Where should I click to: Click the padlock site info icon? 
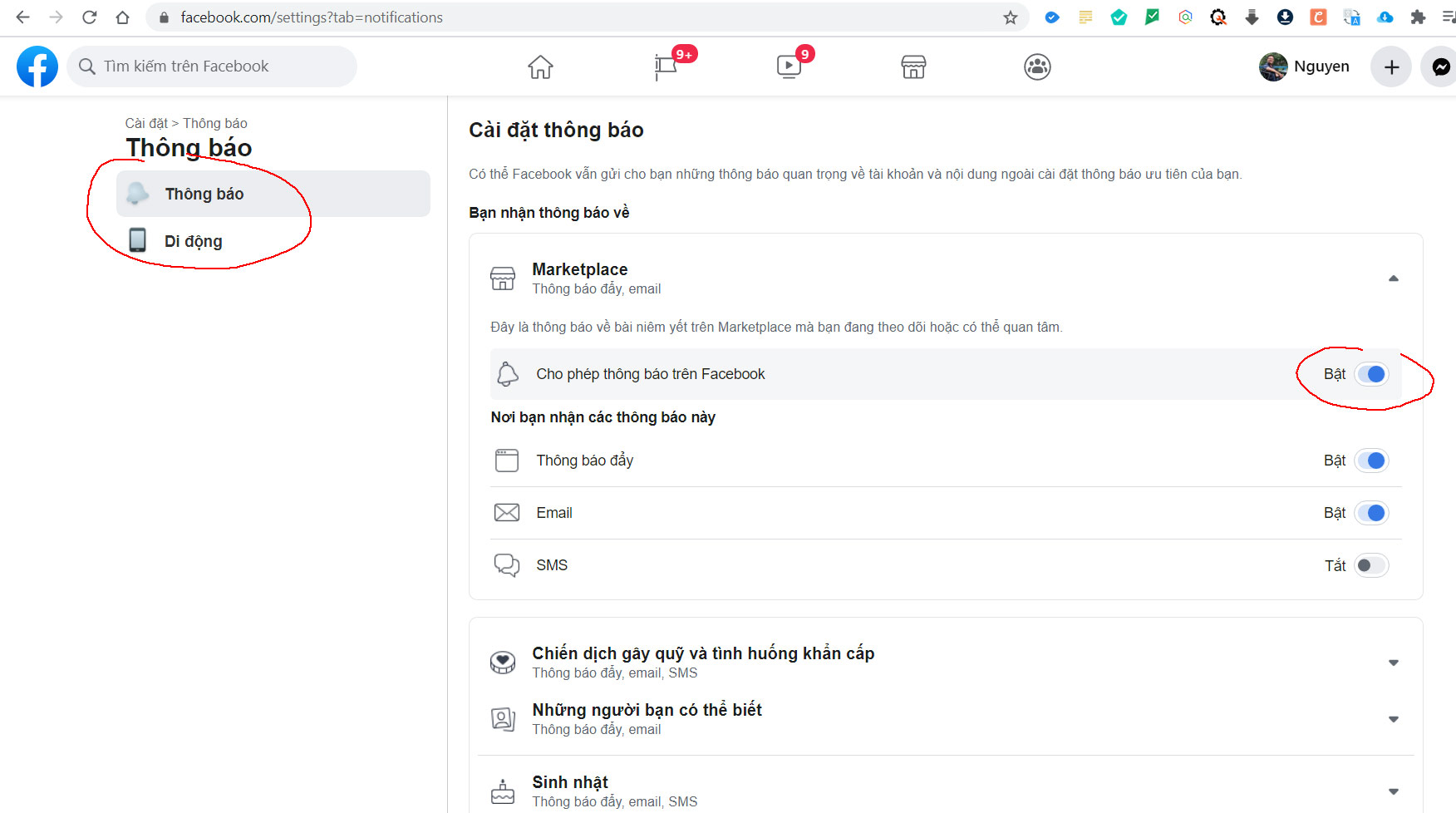click(164, 17)
